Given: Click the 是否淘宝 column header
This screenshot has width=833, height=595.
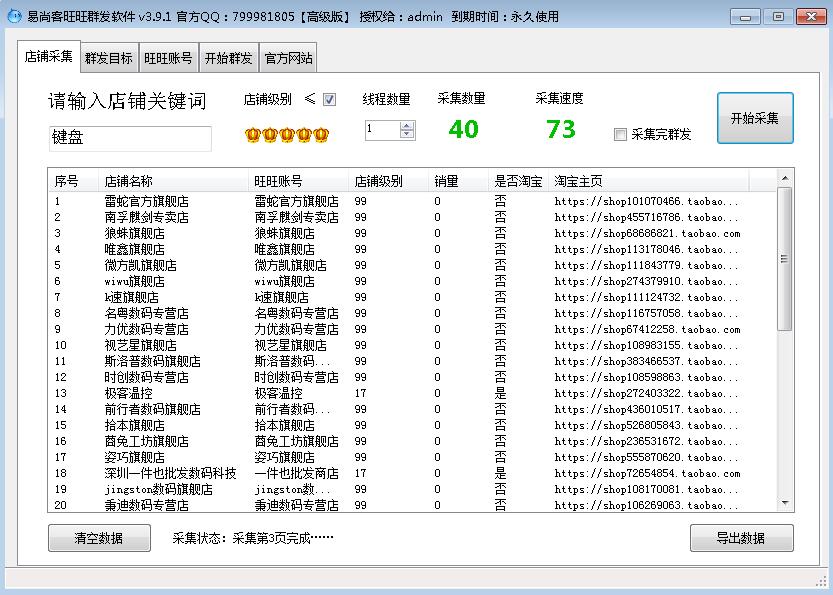Looking at the screenshot, I should point(519,181).
